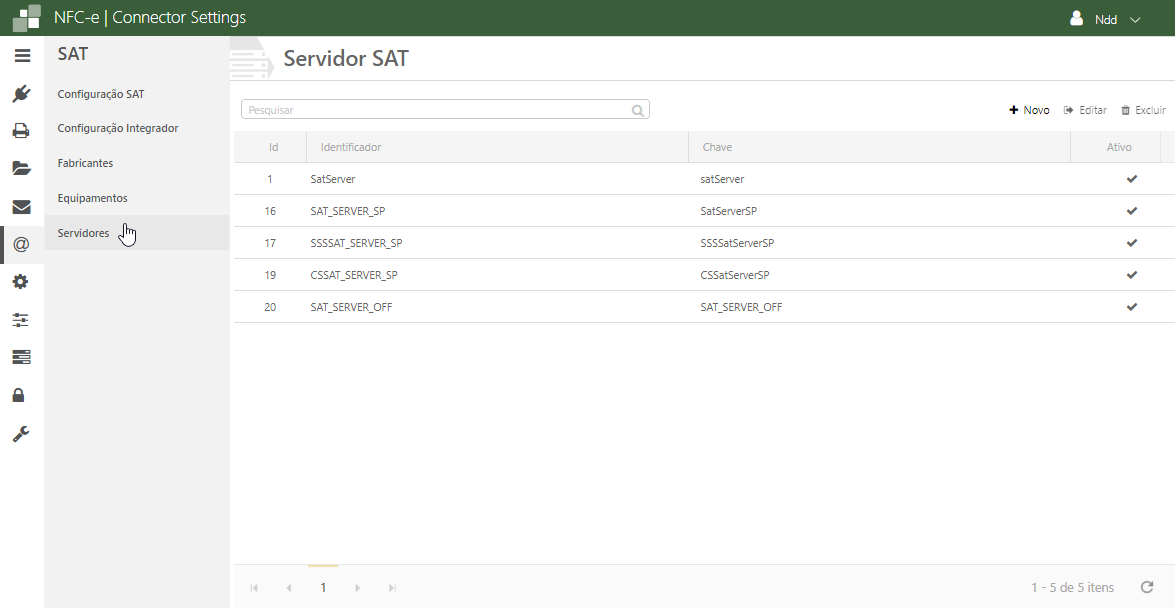Expand the Ndd user dropdown

pos(1105,19)
